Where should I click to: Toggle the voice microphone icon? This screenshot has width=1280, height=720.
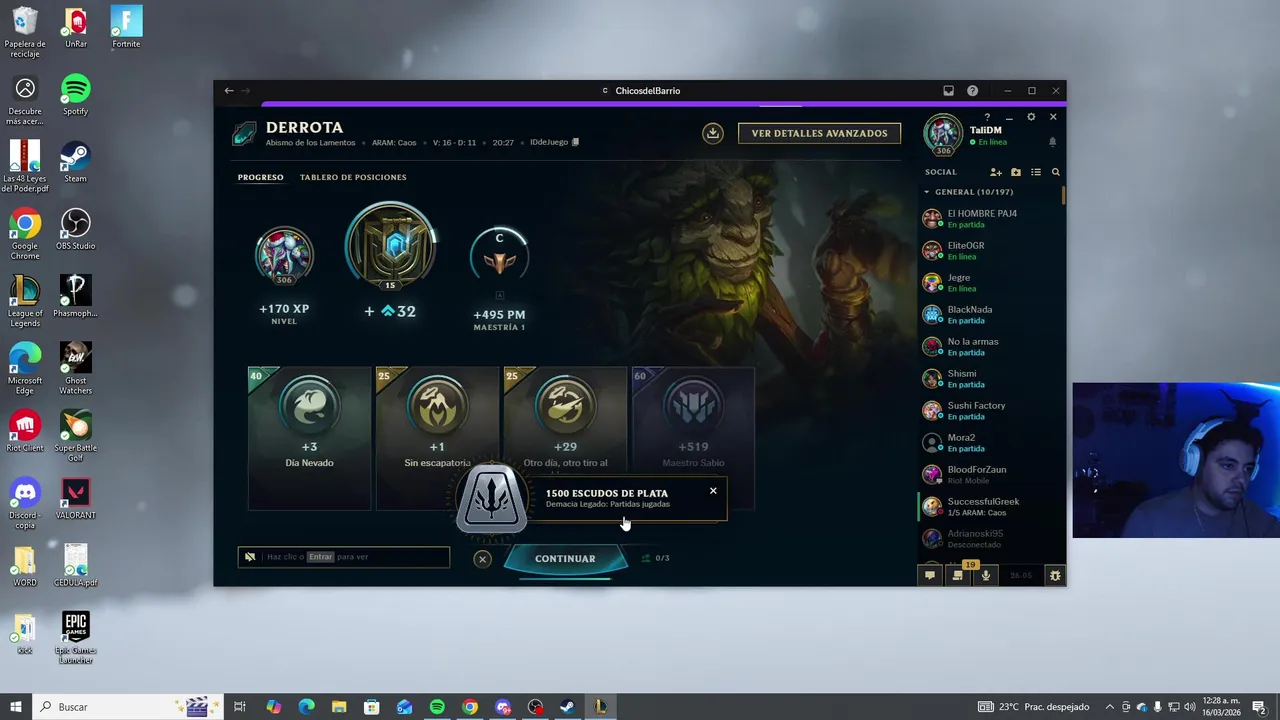tap(986, 575)
